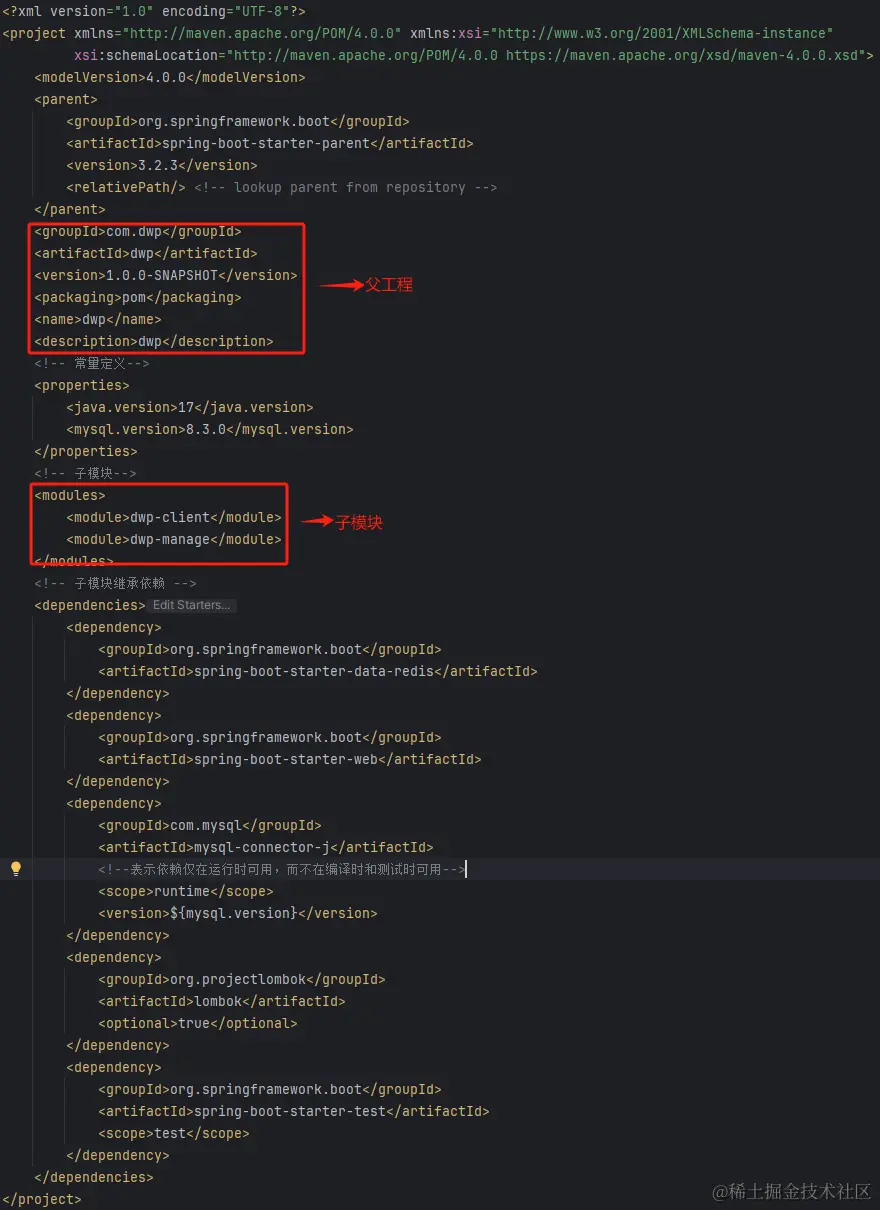880x1210 pixels.
Task: Click the mysql.version 8.3.0 line
Action: tap(210, 429)
